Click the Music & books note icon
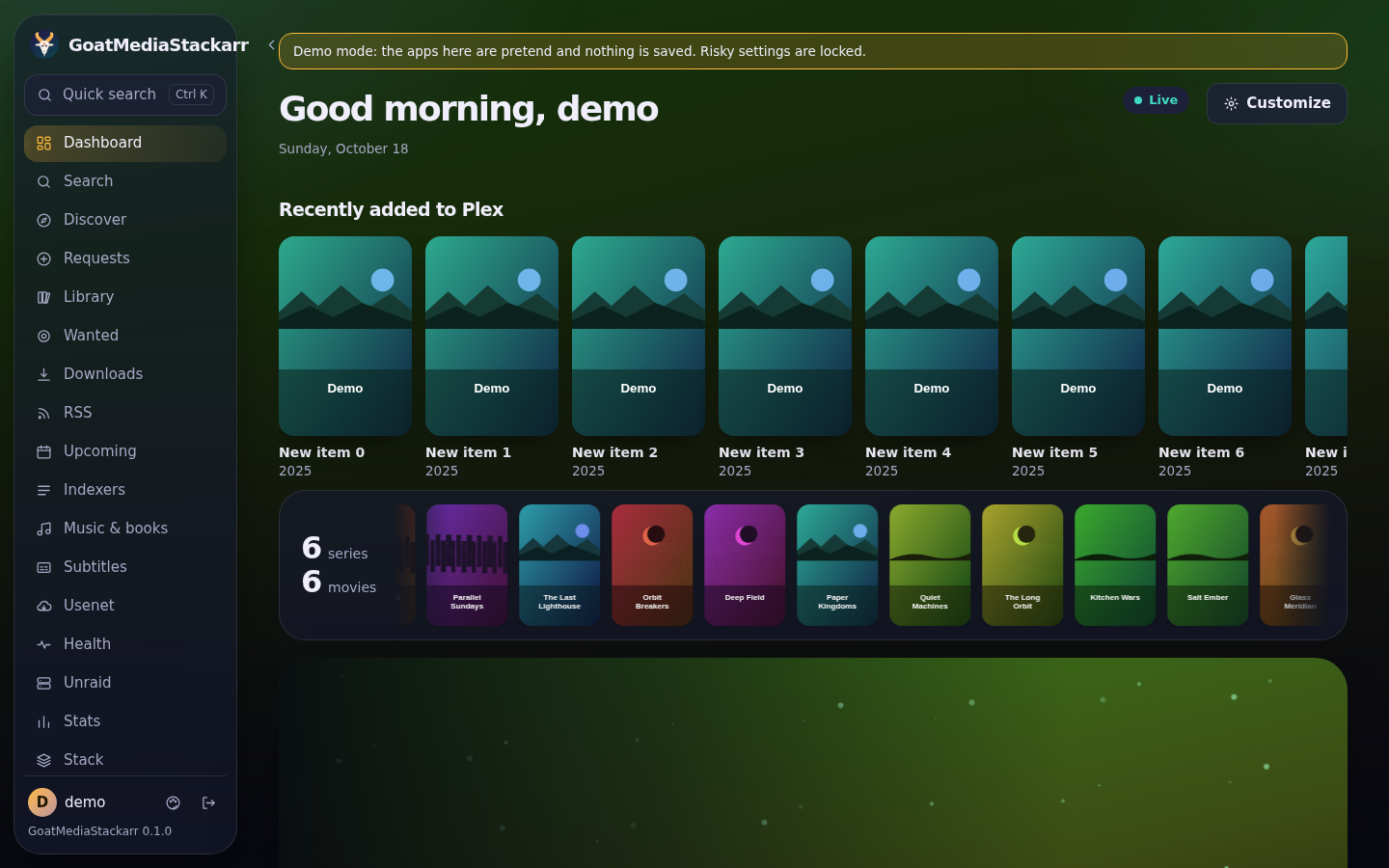 43,529
